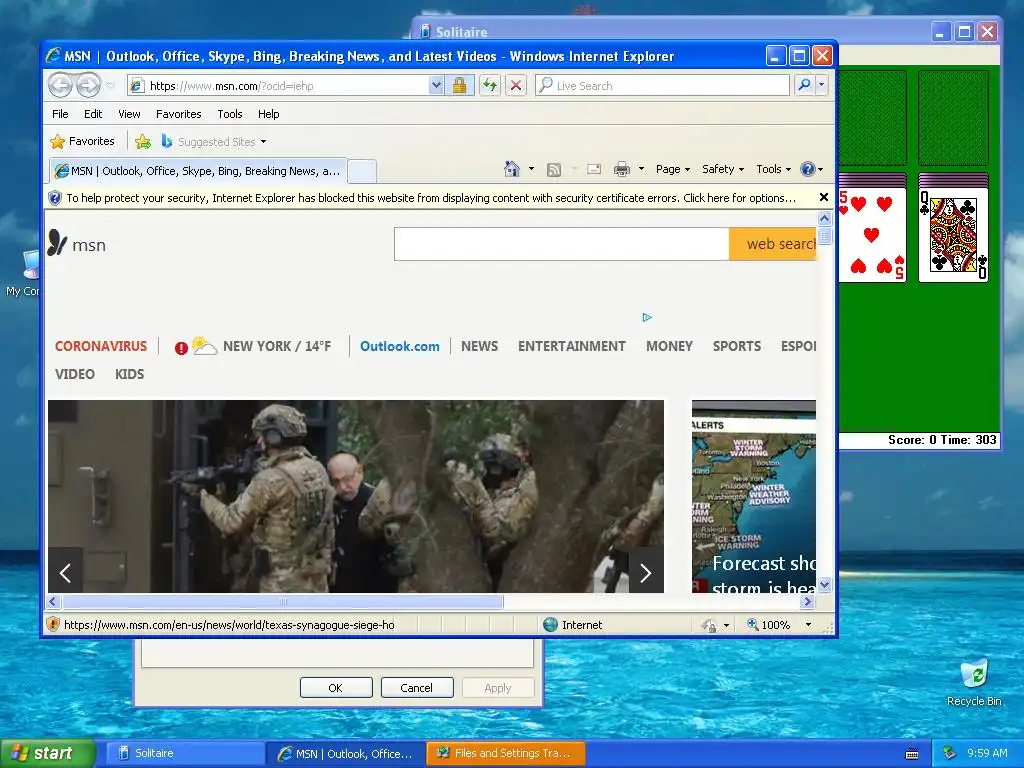Image resolution: width=1024 pixels, height=768 pixels.
Task: Open the Page dropdown menu
Action: pyautogui.click(x=673, y=169)
